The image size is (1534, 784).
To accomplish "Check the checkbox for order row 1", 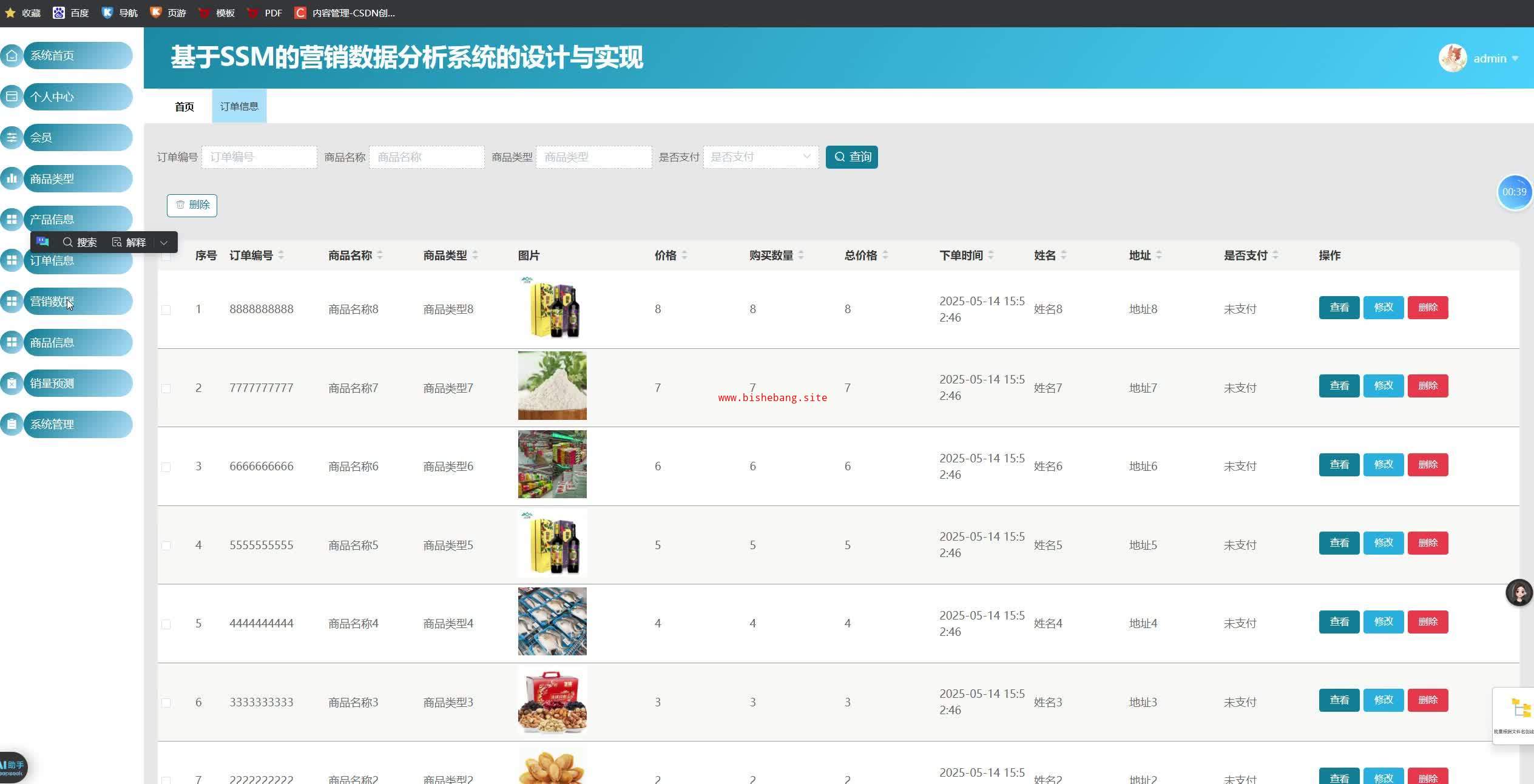I will [166, 310].
